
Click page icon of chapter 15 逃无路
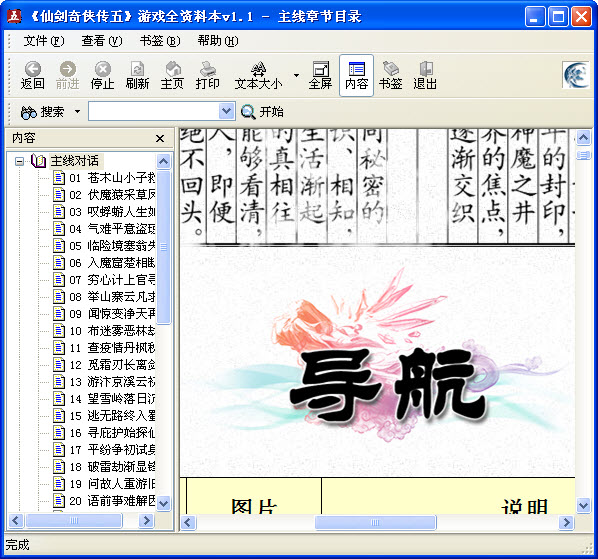coord(59,416)
